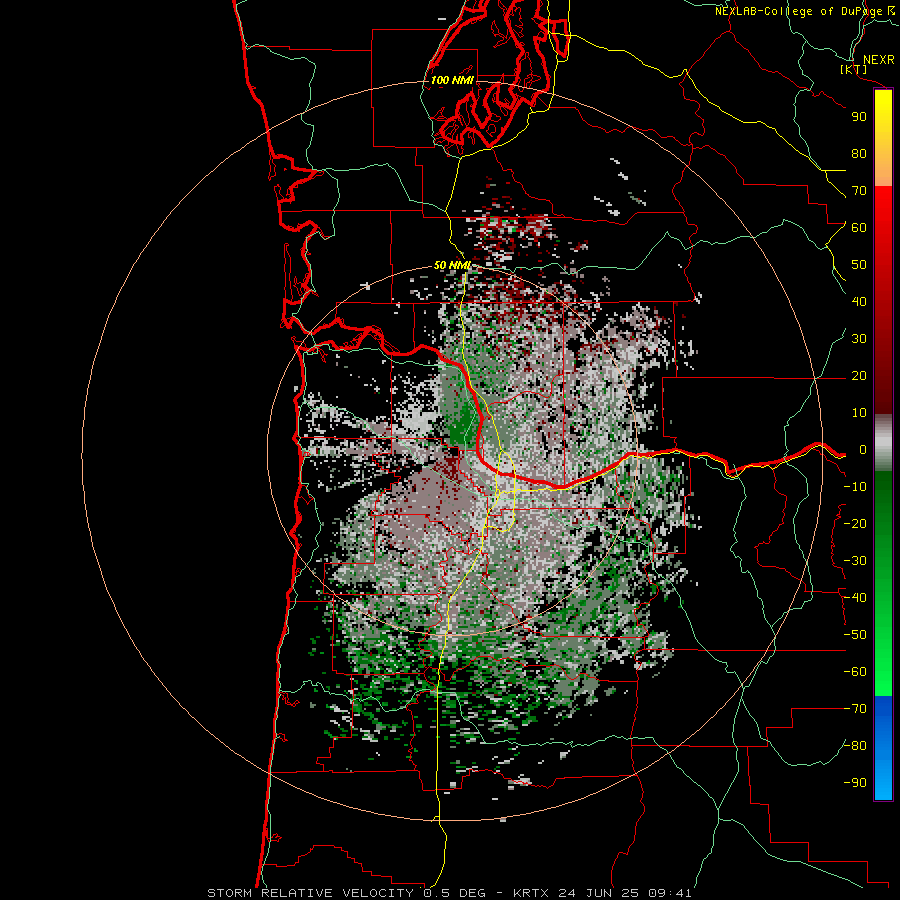The width and height of the screenshot is (900, 900).
Task: Click the positive 50 scale label
Action: click(x=859, y=265)
